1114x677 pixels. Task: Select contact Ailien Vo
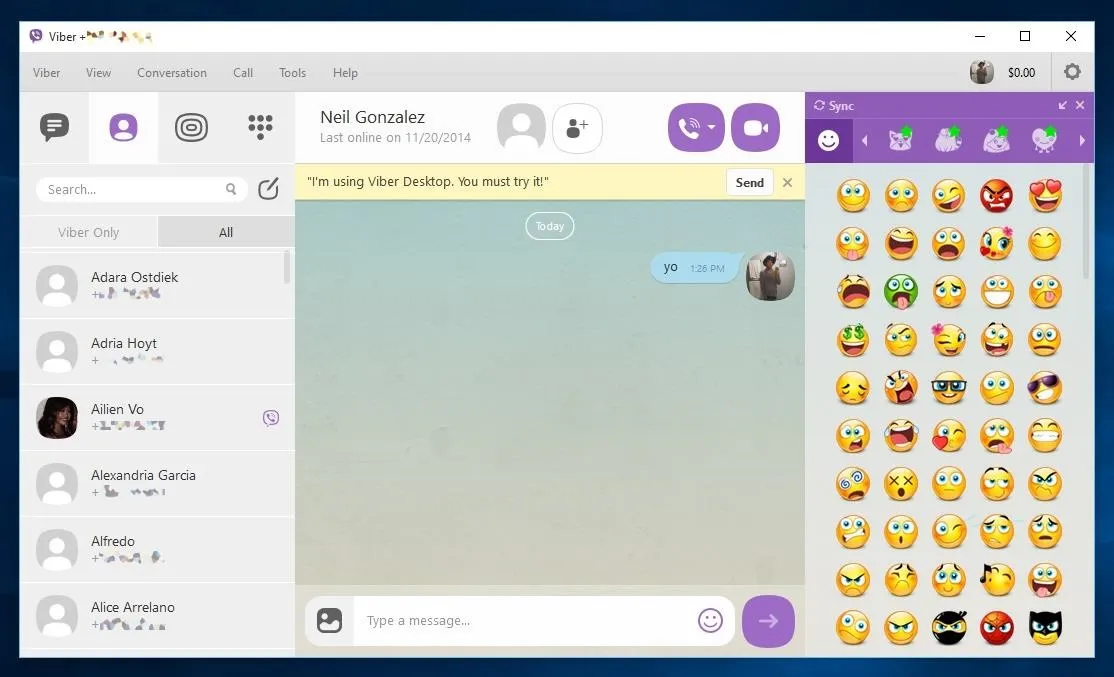tap(157, 418)
